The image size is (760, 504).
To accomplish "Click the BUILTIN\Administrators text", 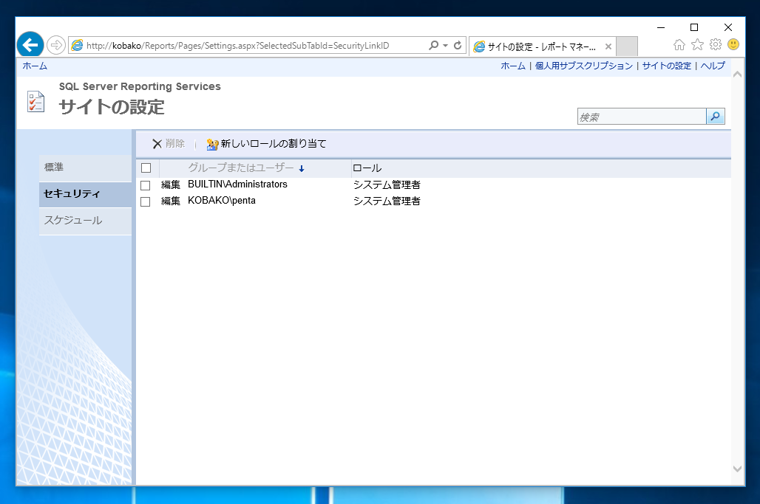I will click(238, 184).
